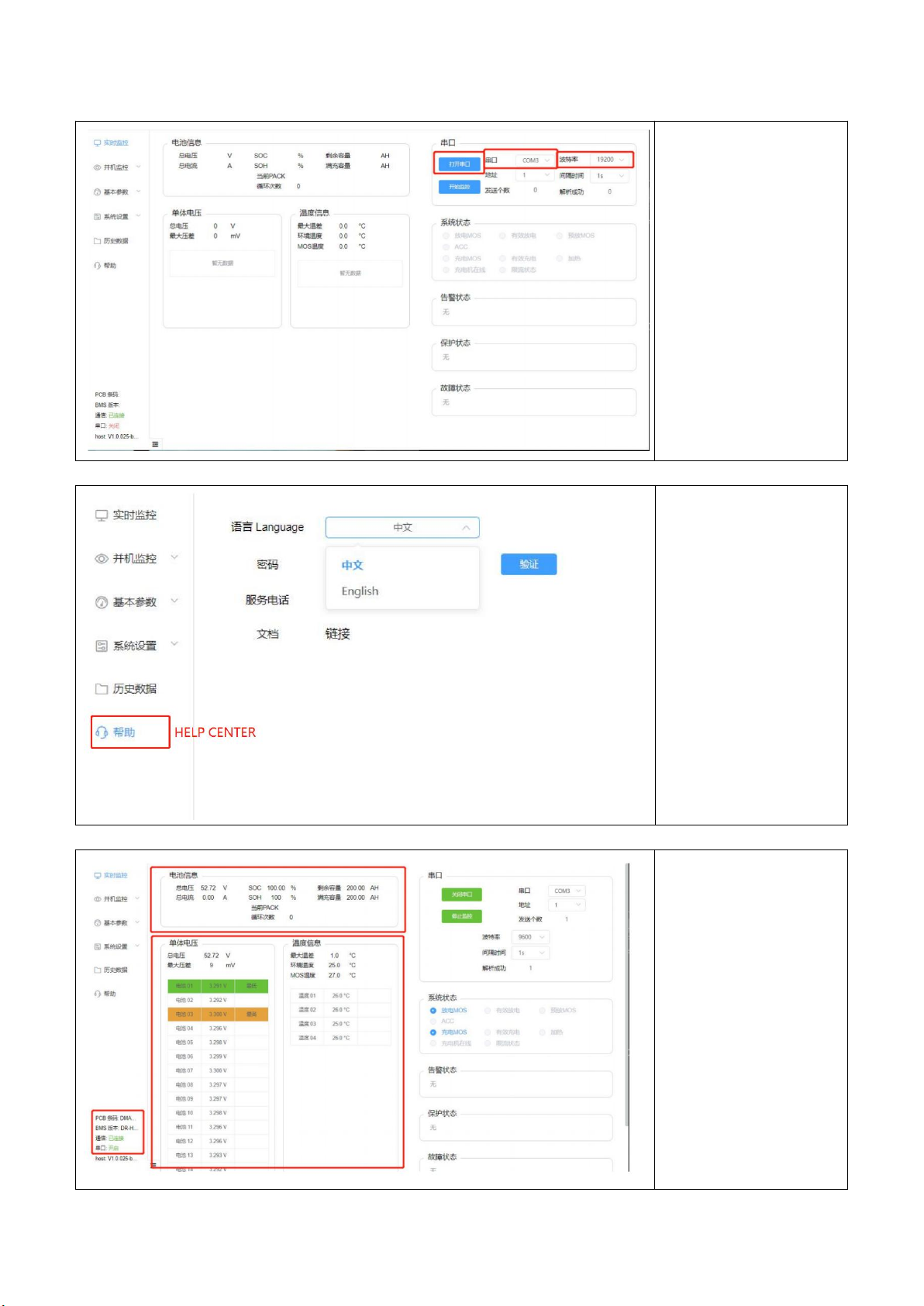Click host V1.0.025 text in top screenshot
Screen dimensions: 924x1306
pyautogui.click(x=116, y=437)
